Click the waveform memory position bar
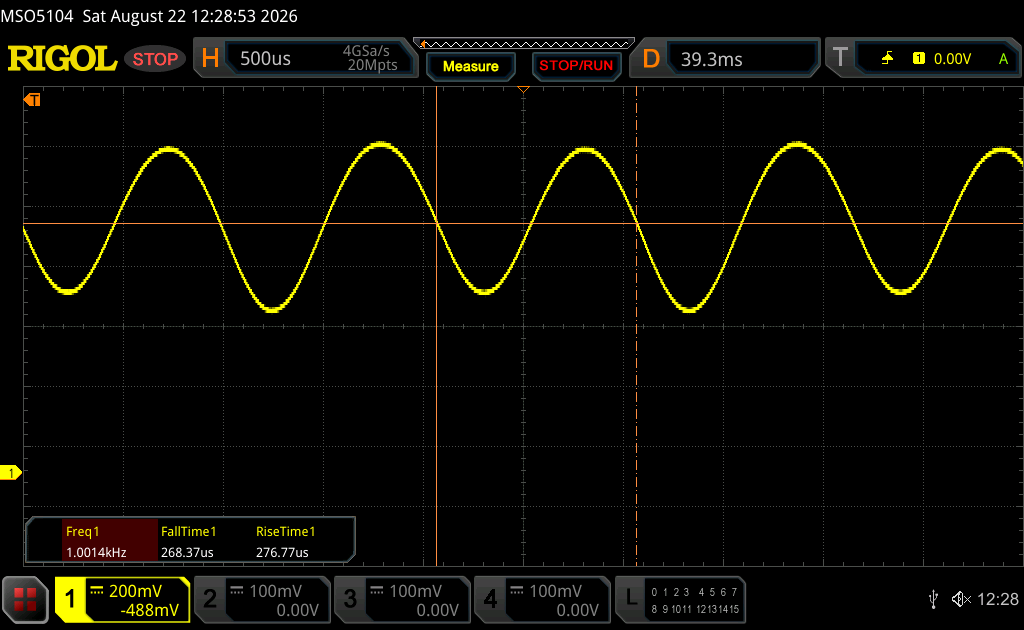Image resolution: width=1024 pixels, height=630 pixels. coord(524,44)
